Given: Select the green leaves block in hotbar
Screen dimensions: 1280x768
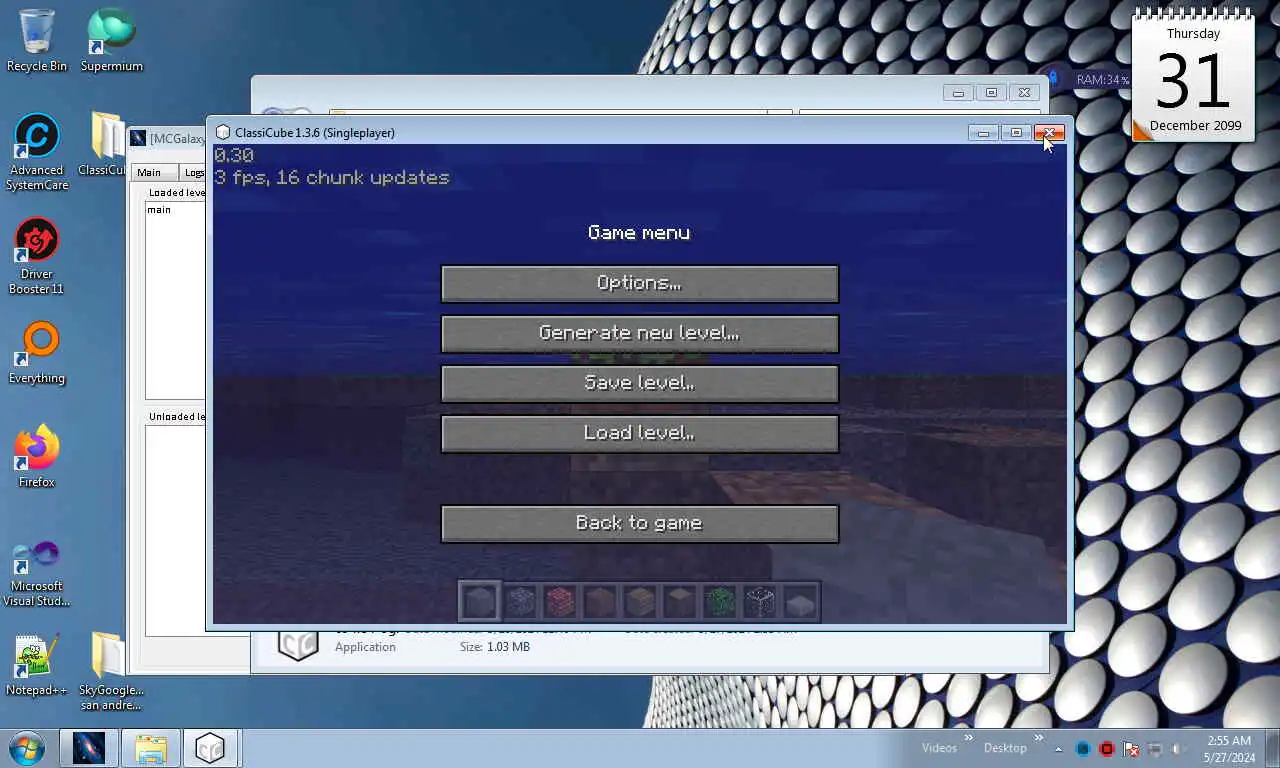Looking at the screenshot, I should click(720, 601).
